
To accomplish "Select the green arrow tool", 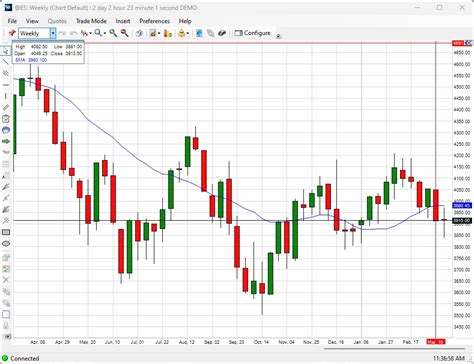I will coord(6,141).
